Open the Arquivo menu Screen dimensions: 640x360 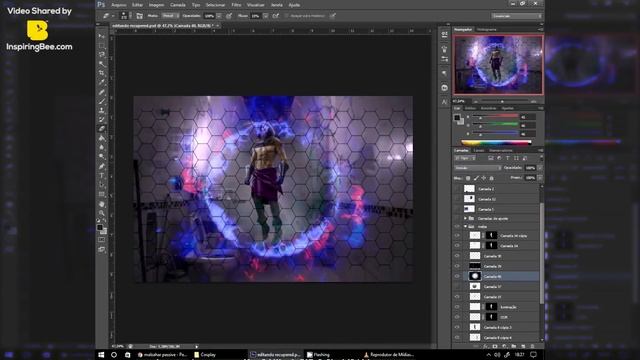click(x=119, y=5)
